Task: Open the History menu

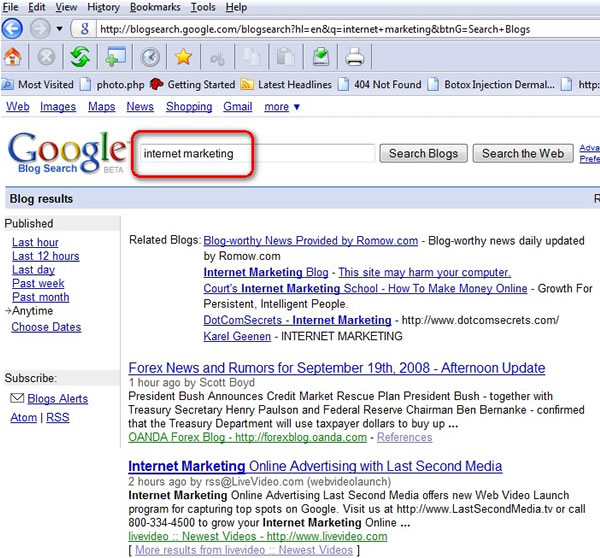Action: 103,7
